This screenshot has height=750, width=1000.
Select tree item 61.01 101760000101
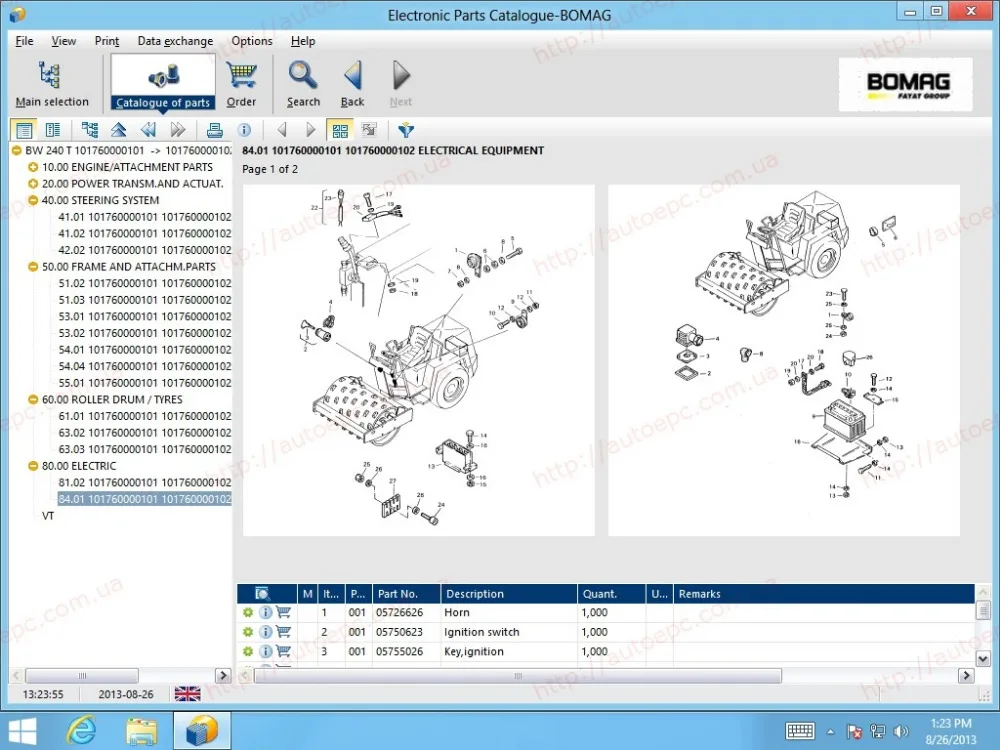(x=145, y=416)
